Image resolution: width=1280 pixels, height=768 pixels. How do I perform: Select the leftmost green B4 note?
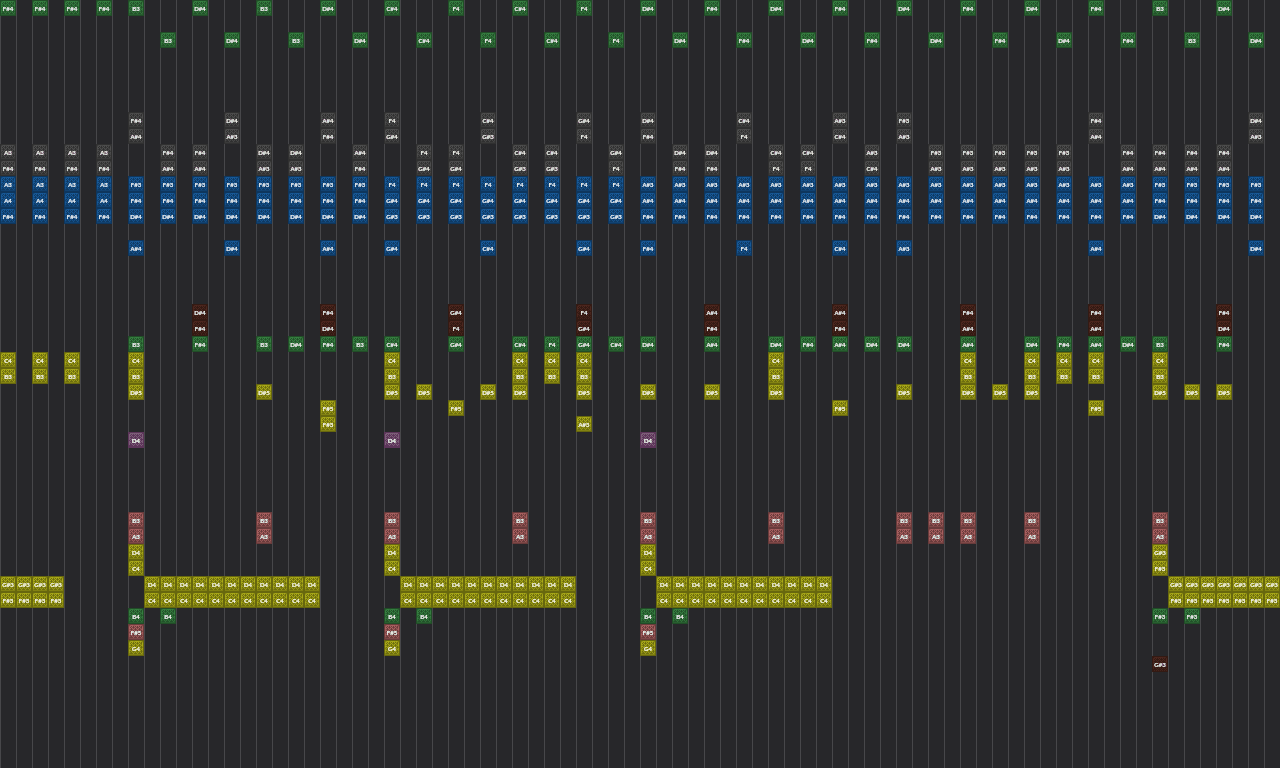tap(136, 616)
